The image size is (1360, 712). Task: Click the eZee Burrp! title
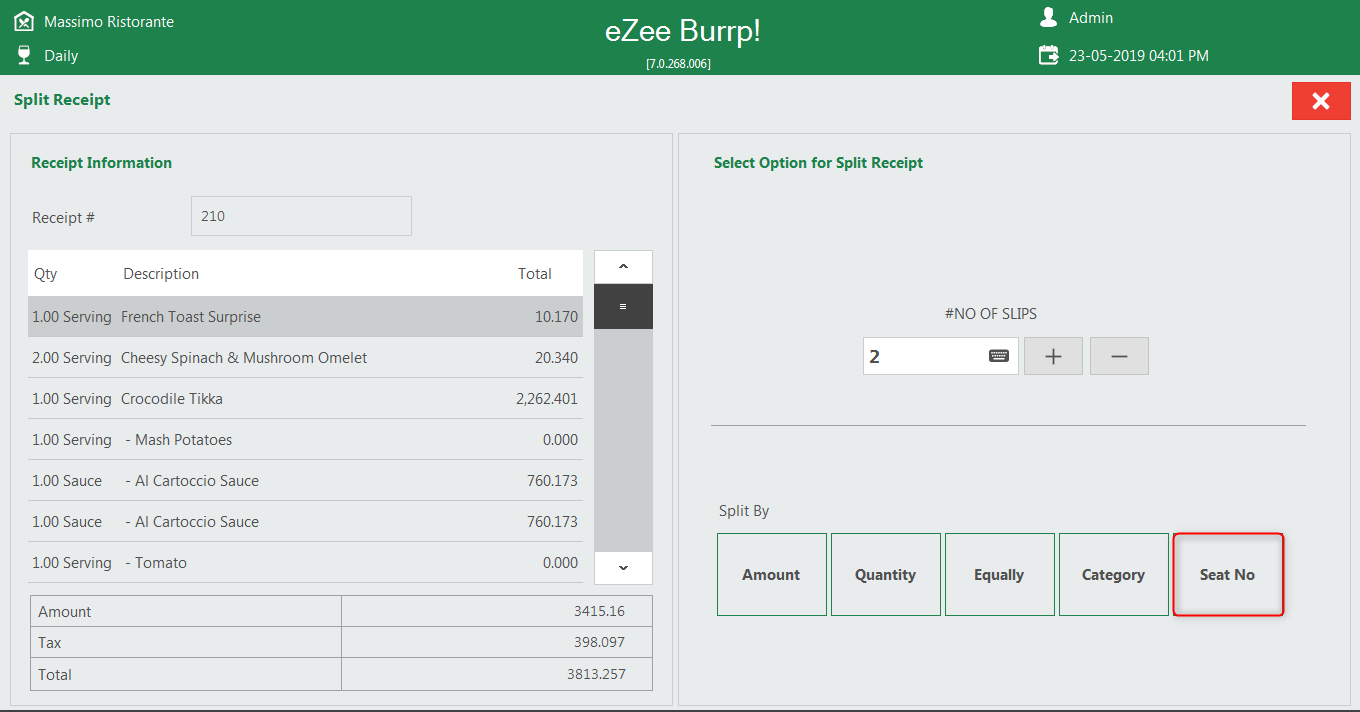(683, 31)
